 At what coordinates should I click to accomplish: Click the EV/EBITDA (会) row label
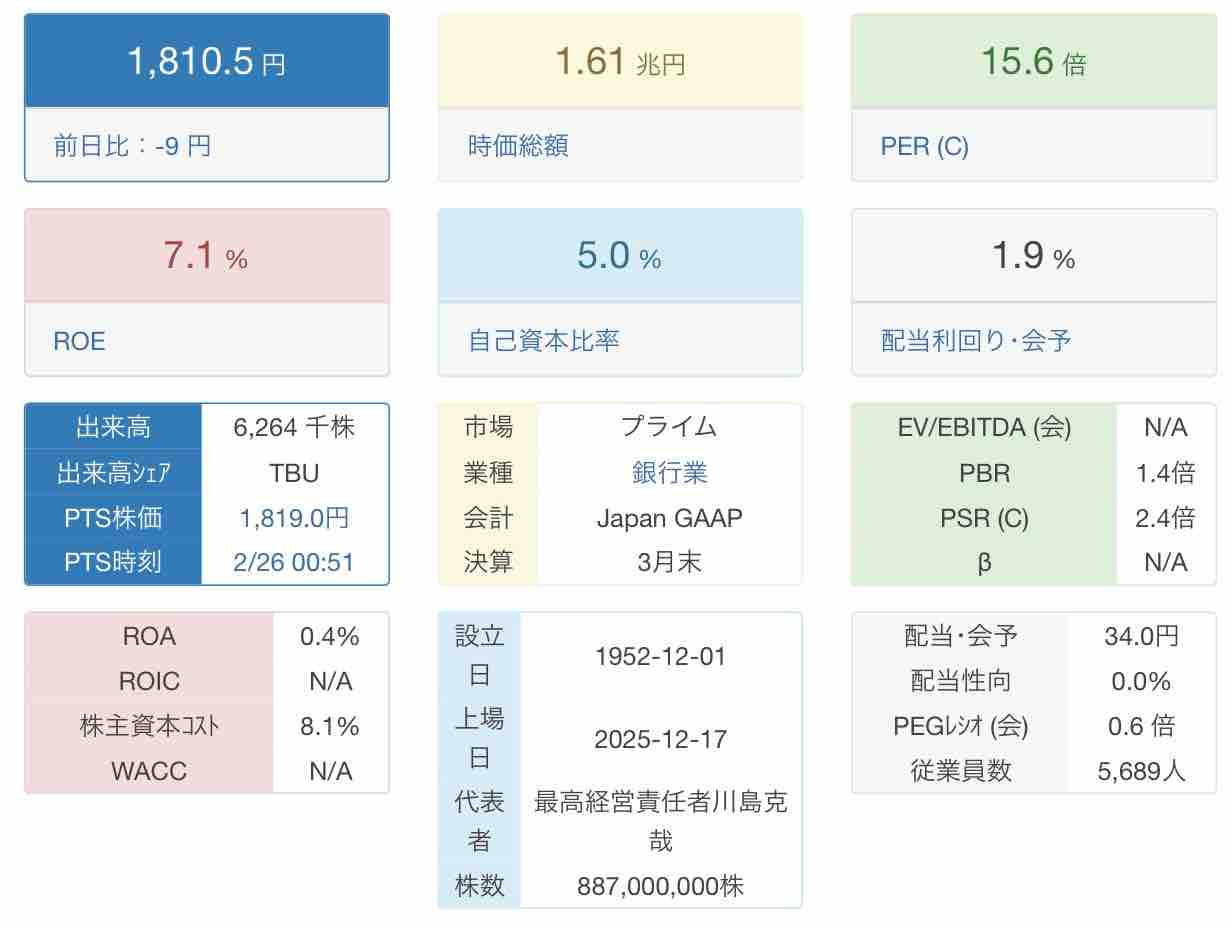(984, 428)
